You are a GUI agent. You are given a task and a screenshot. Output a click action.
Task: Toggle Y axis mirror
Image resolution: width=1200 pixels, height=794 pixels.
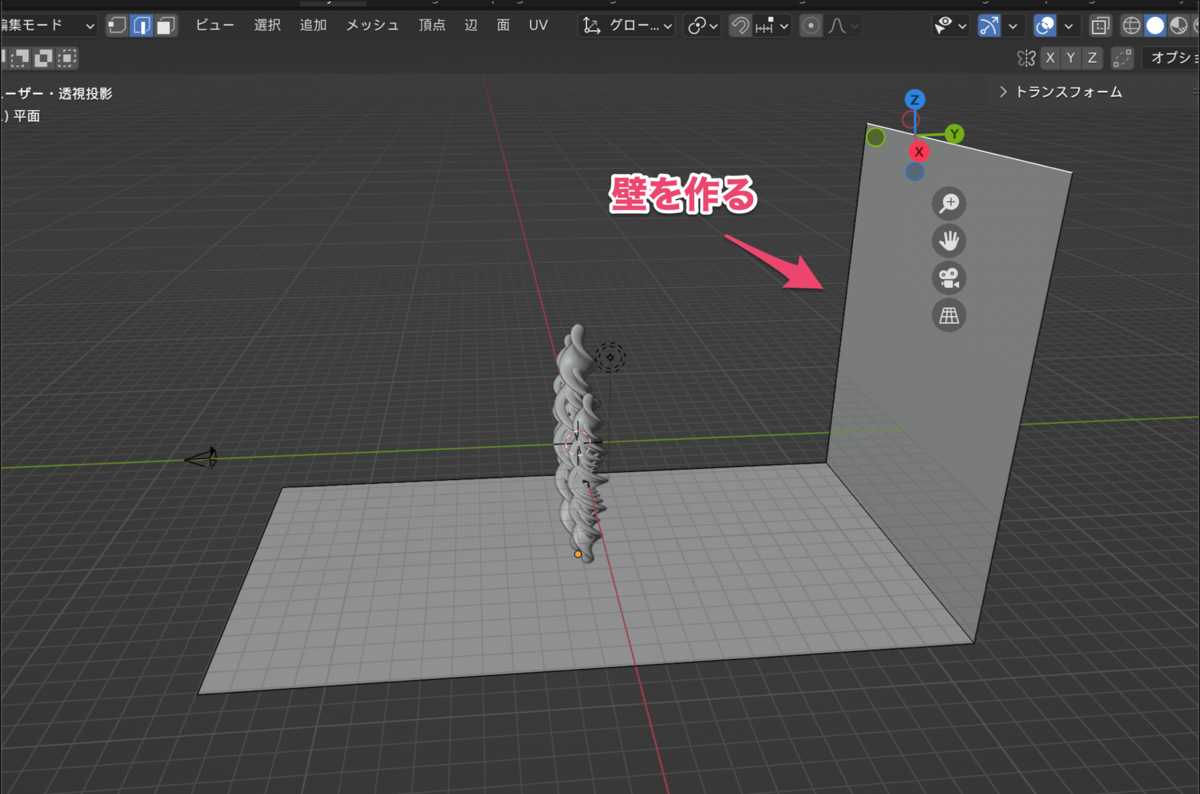click(1072, 58)
